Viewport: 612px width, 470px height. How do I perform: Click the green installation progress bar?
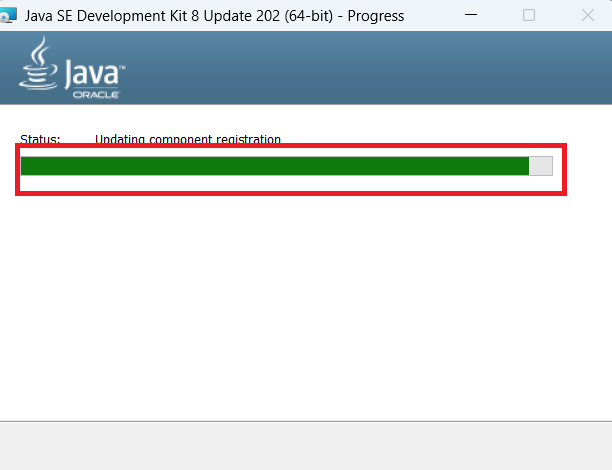(286, 166)
